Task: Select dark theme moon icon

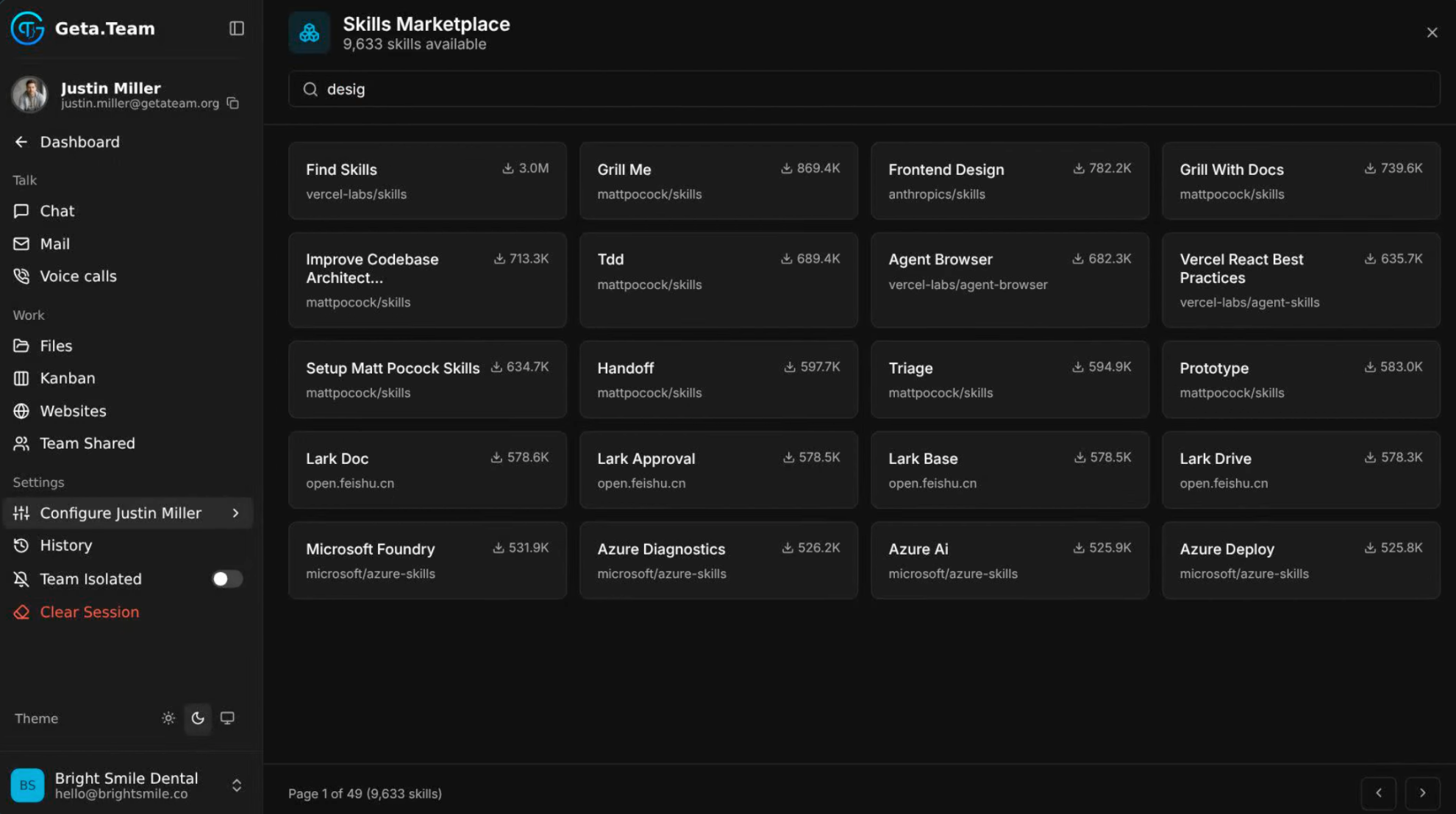Action: tap(198, 718)
